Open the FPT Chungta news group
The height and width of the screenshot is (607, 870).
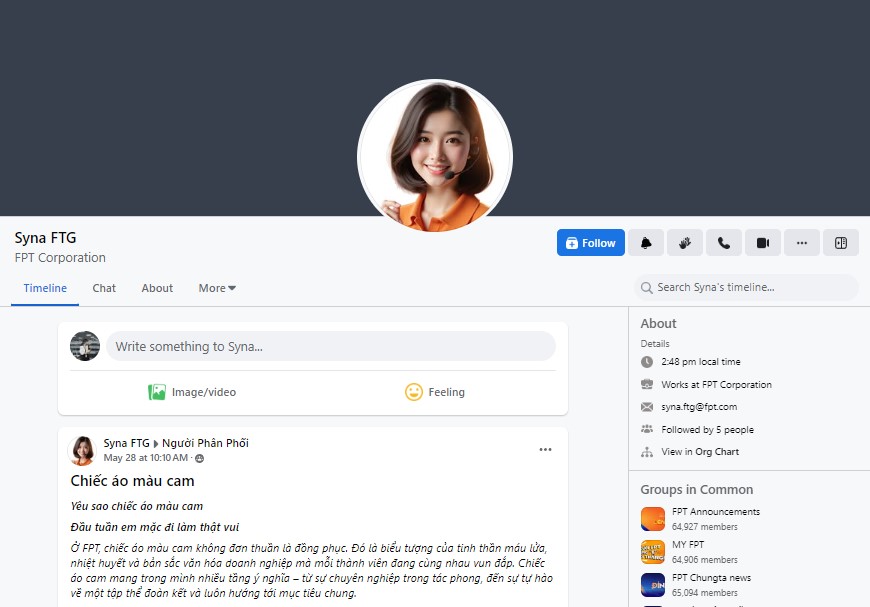pos(711,578)
